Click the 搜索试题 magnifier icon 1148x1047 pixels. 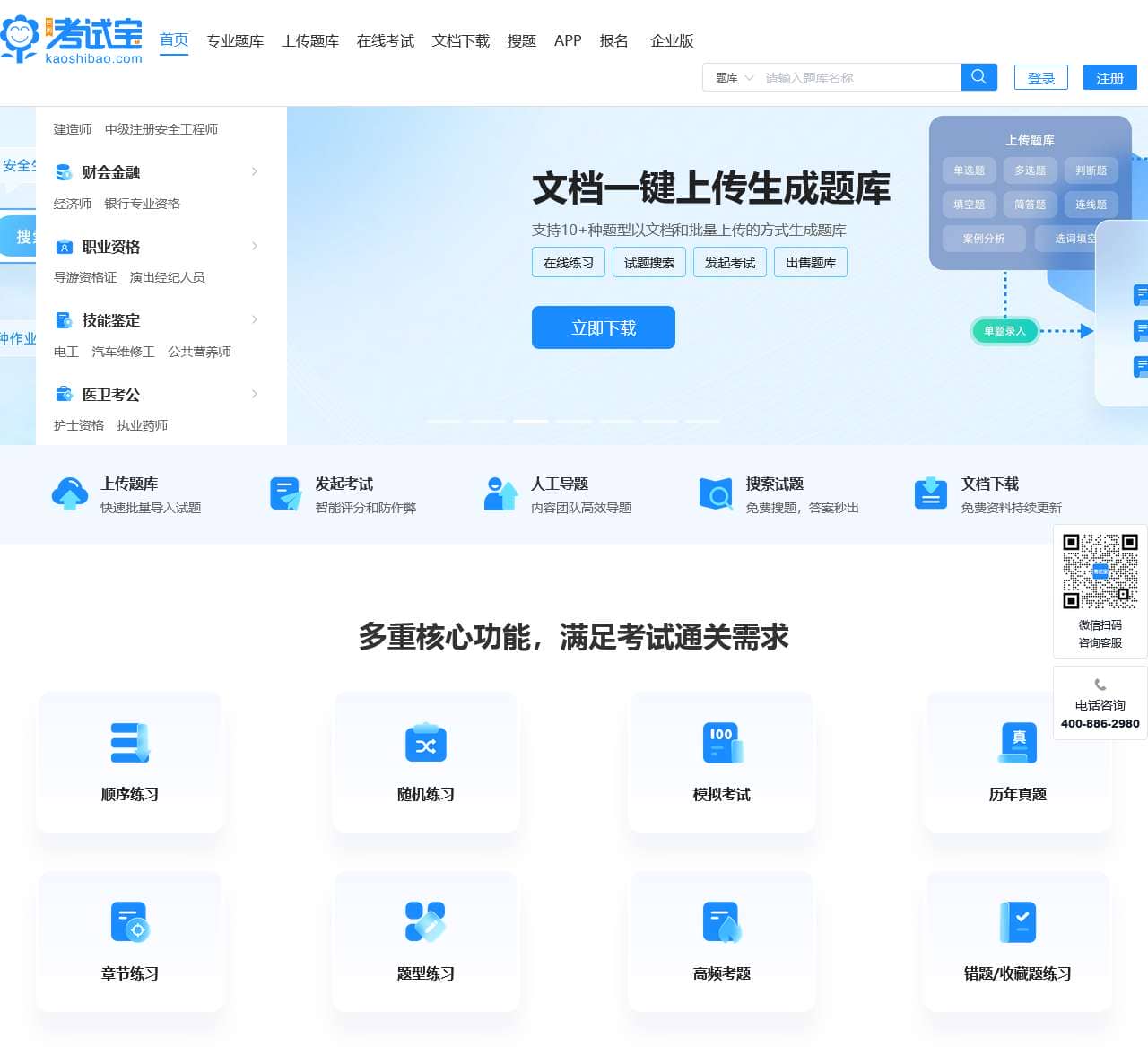pyautogui.click(x=716, y=494)
